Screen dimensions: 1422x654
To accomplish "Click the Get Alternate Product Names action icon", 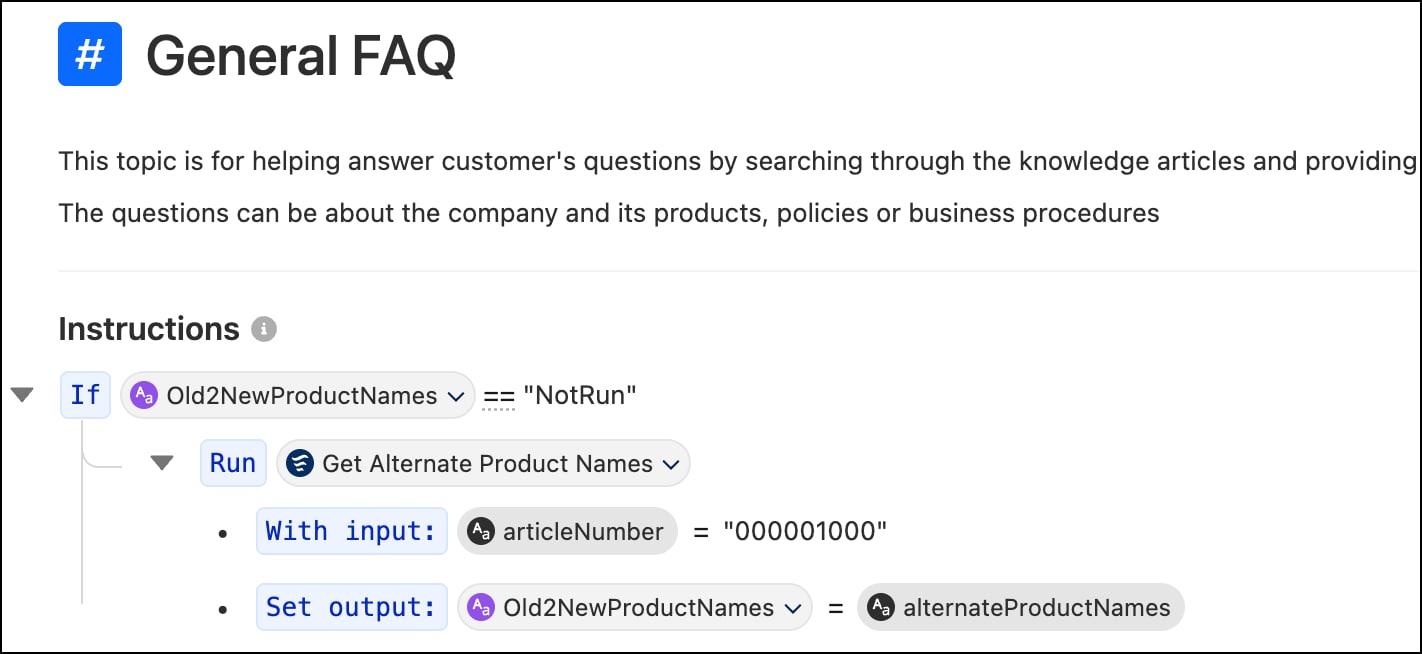I will (x=299, y=464).
